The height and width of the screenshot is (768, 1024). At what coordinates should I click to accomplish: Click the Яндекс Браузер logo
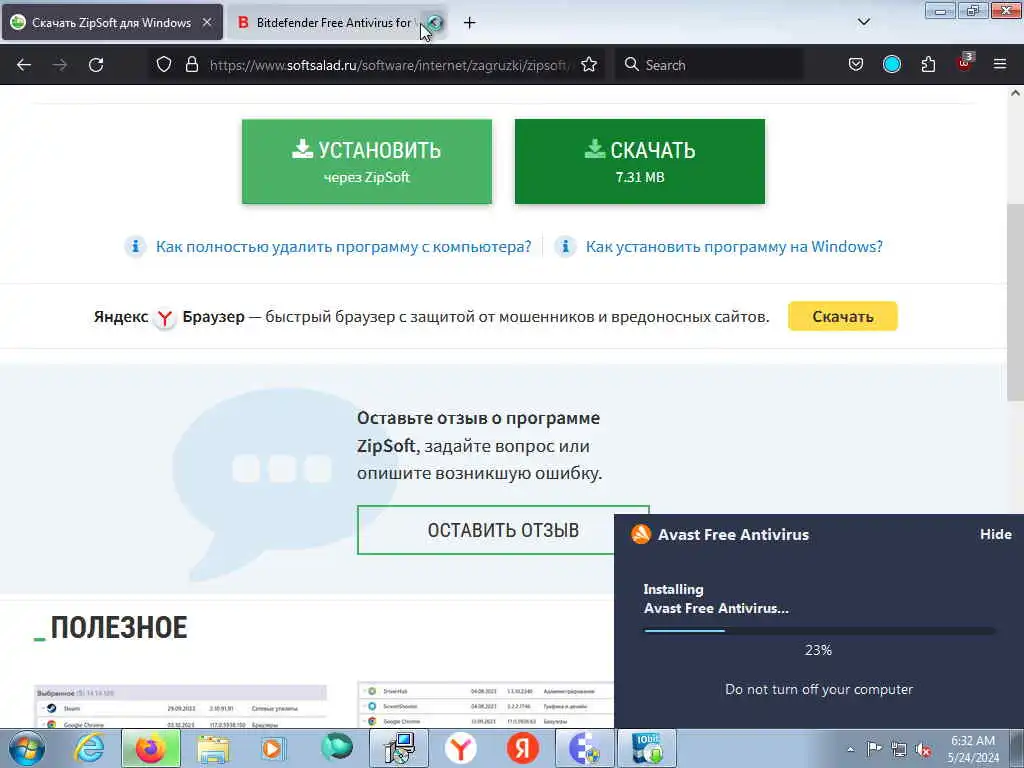pos(165,317)
